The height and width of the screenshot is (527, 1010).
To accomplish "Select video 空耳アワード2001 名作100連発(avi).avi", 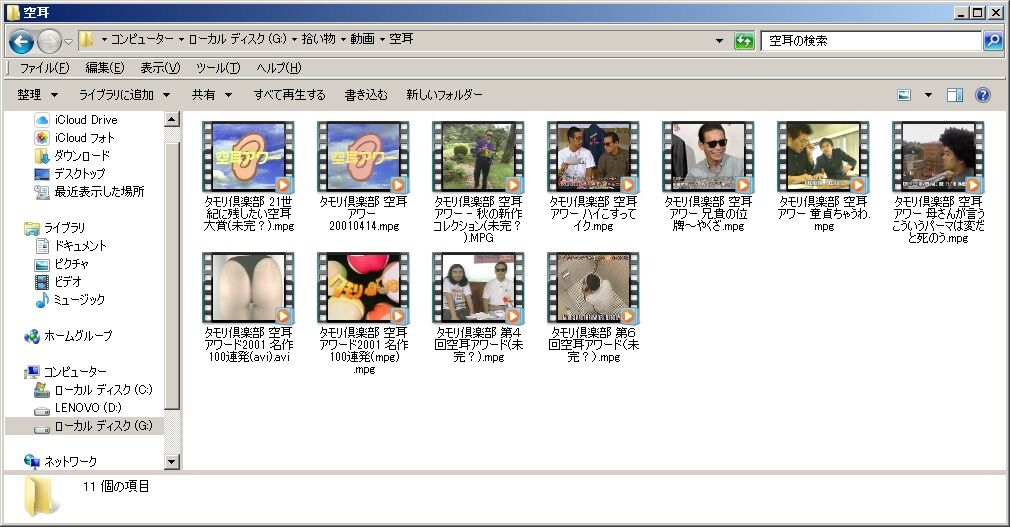I will [x=249, y=307].
